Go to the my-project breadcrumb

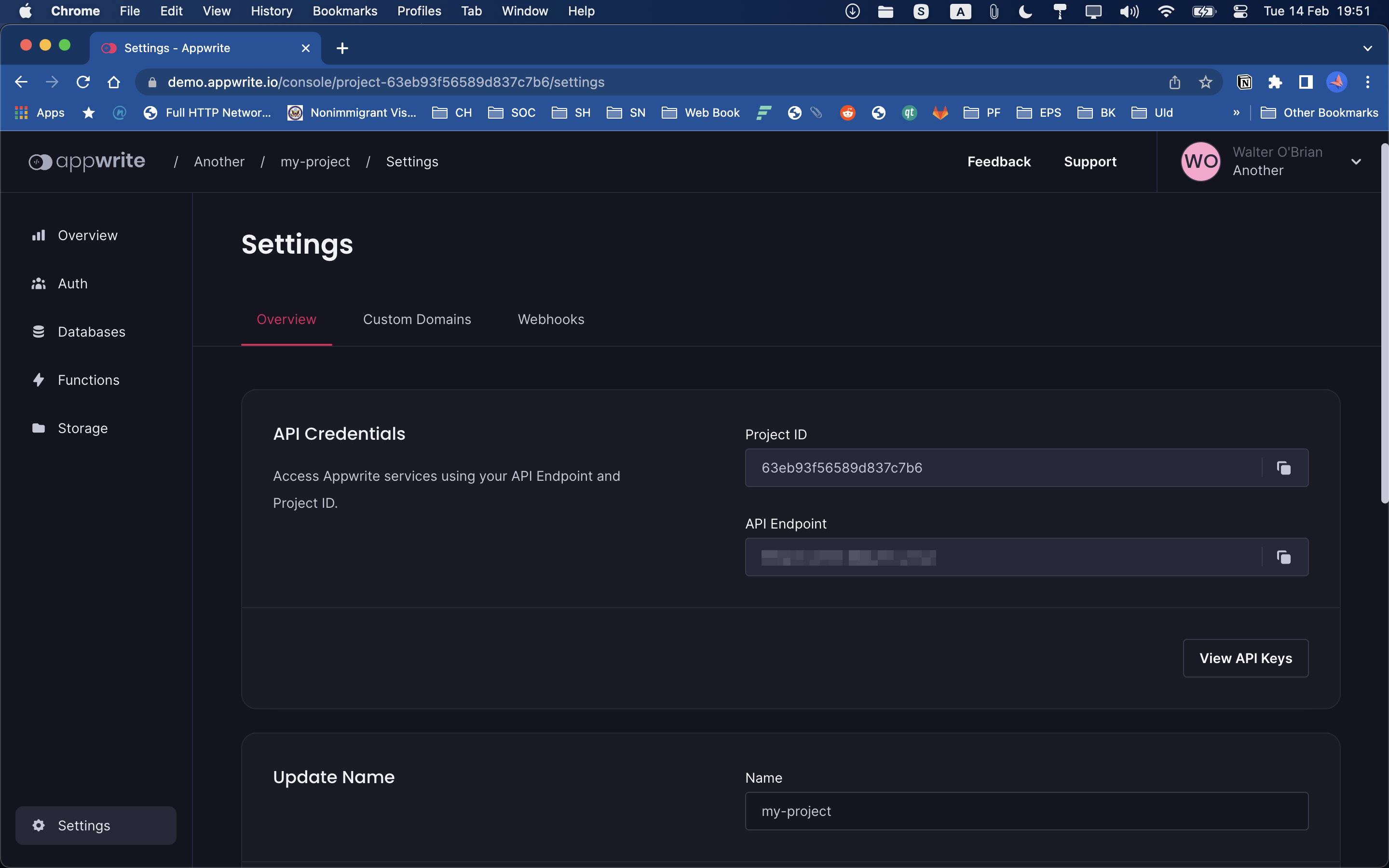click(x=315, y=162)
